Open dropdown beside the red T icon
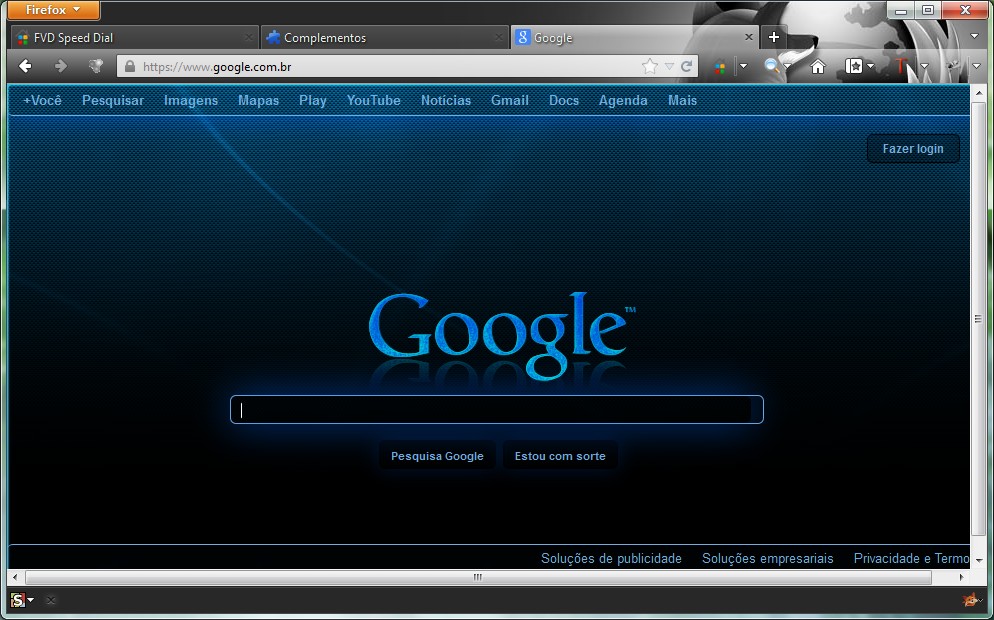The image size is (994, 620). (924, 66)
